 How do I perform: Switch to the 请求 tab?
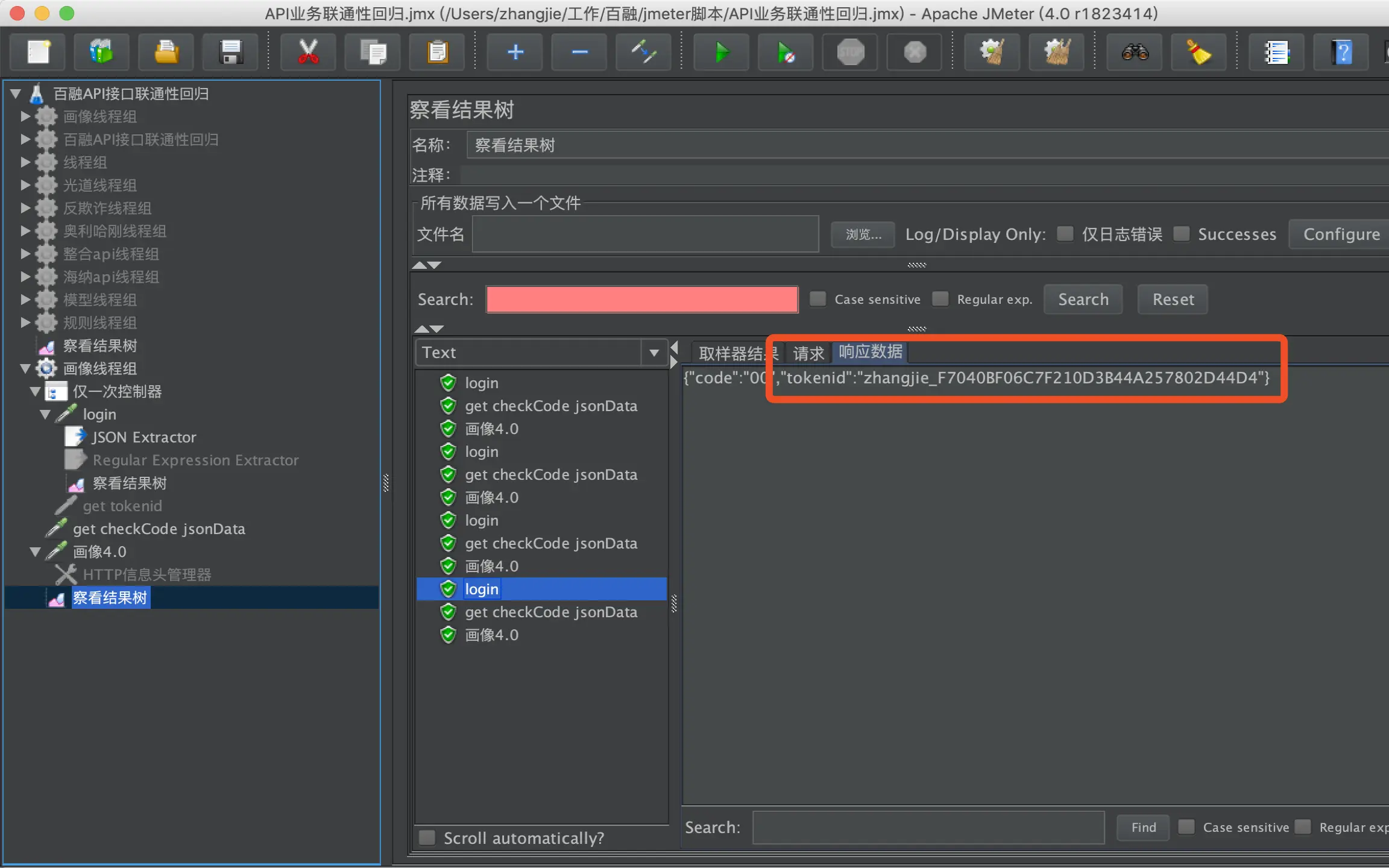pos(808,353)
